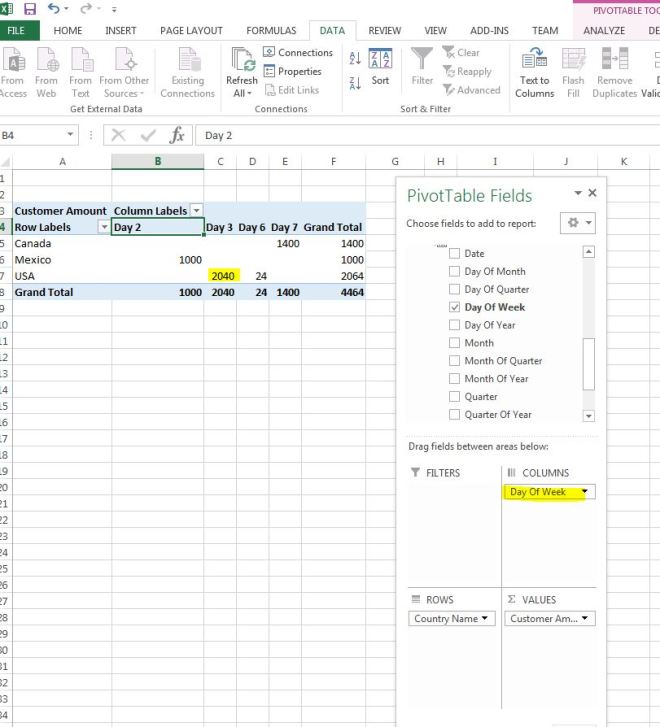
Task: Open Country Name dropdown in Rows area
Action: pos(486,619)
